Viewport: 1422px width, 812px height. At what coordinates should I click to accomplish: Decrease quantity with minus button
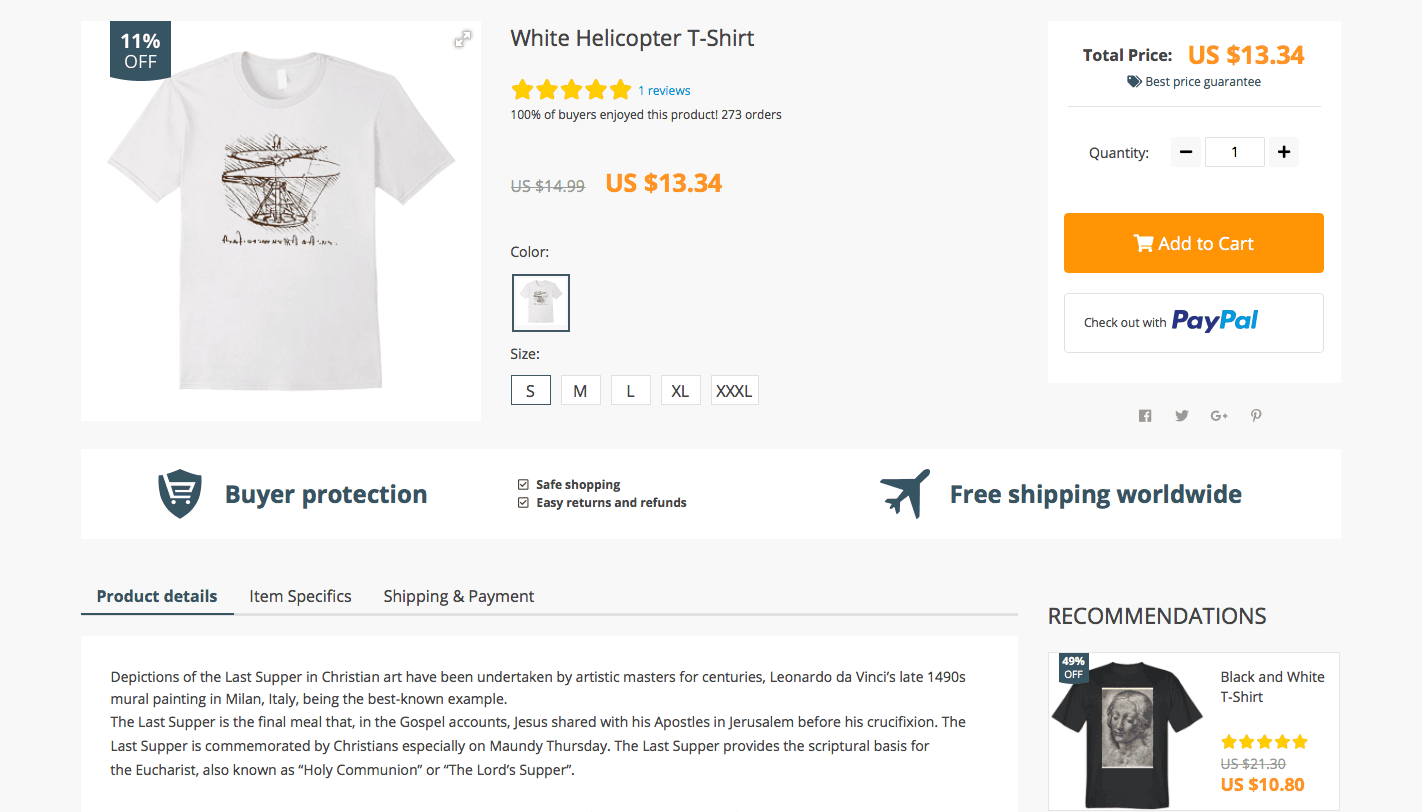[1186, 152]
